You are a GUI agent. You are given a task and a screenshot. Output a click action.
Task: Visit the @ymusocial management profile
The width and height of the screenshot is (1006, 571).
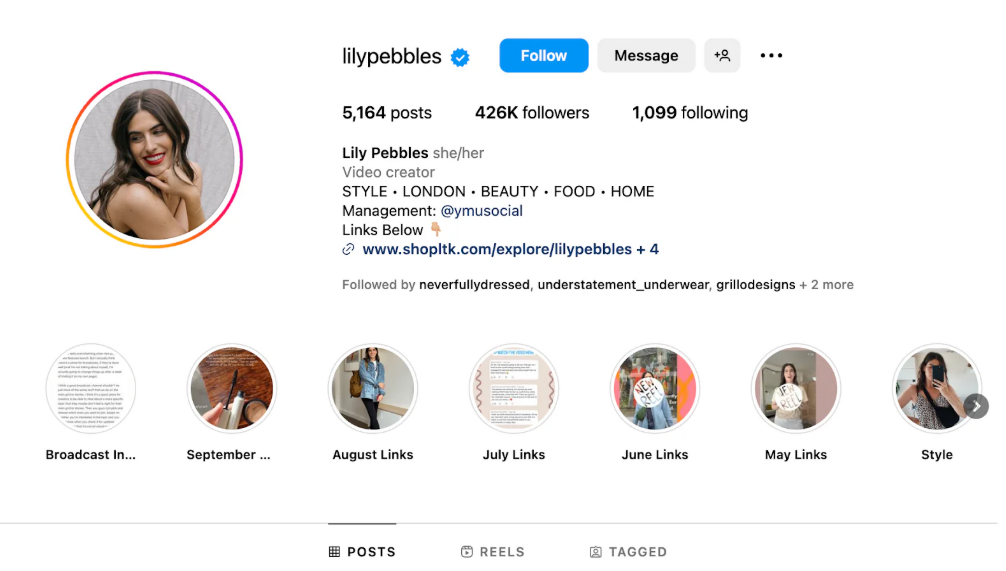(x=482, y=211)
